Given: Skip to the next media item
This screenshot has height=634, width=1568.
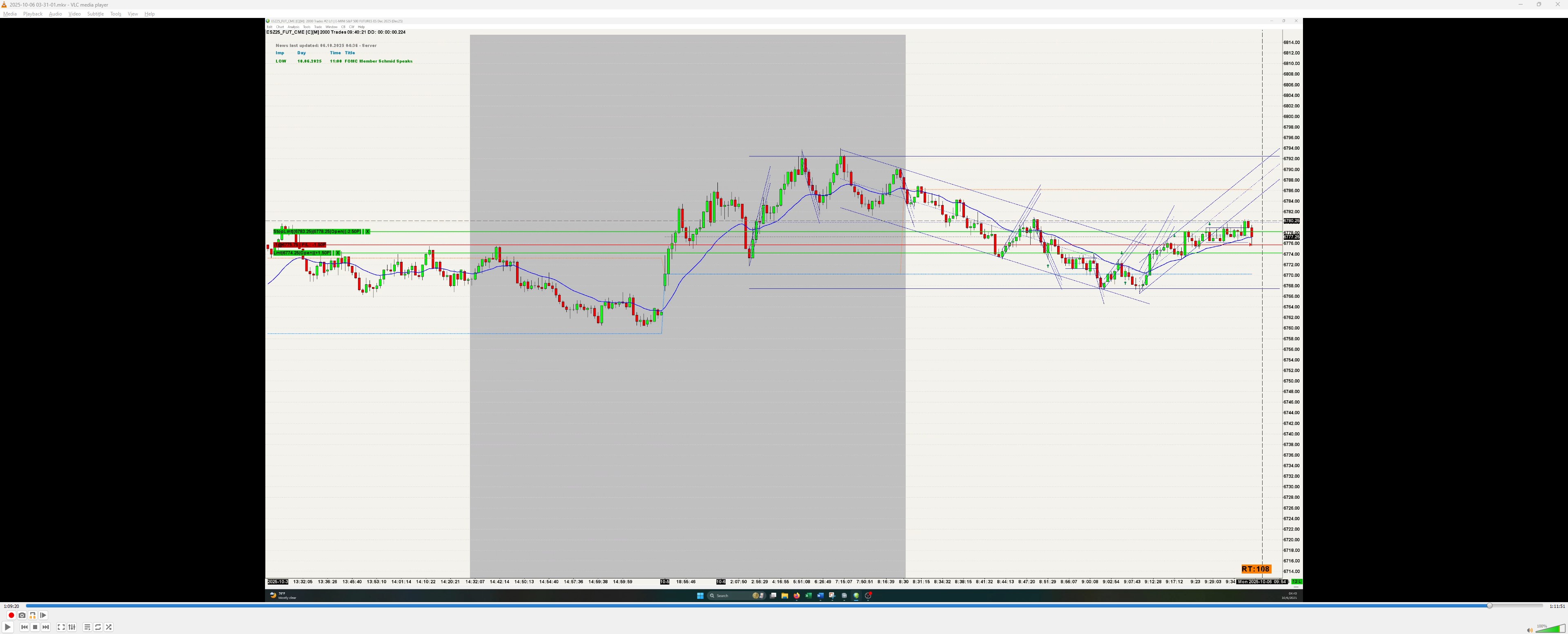Looking at the screenshot, I should click(x=46, y=627).
